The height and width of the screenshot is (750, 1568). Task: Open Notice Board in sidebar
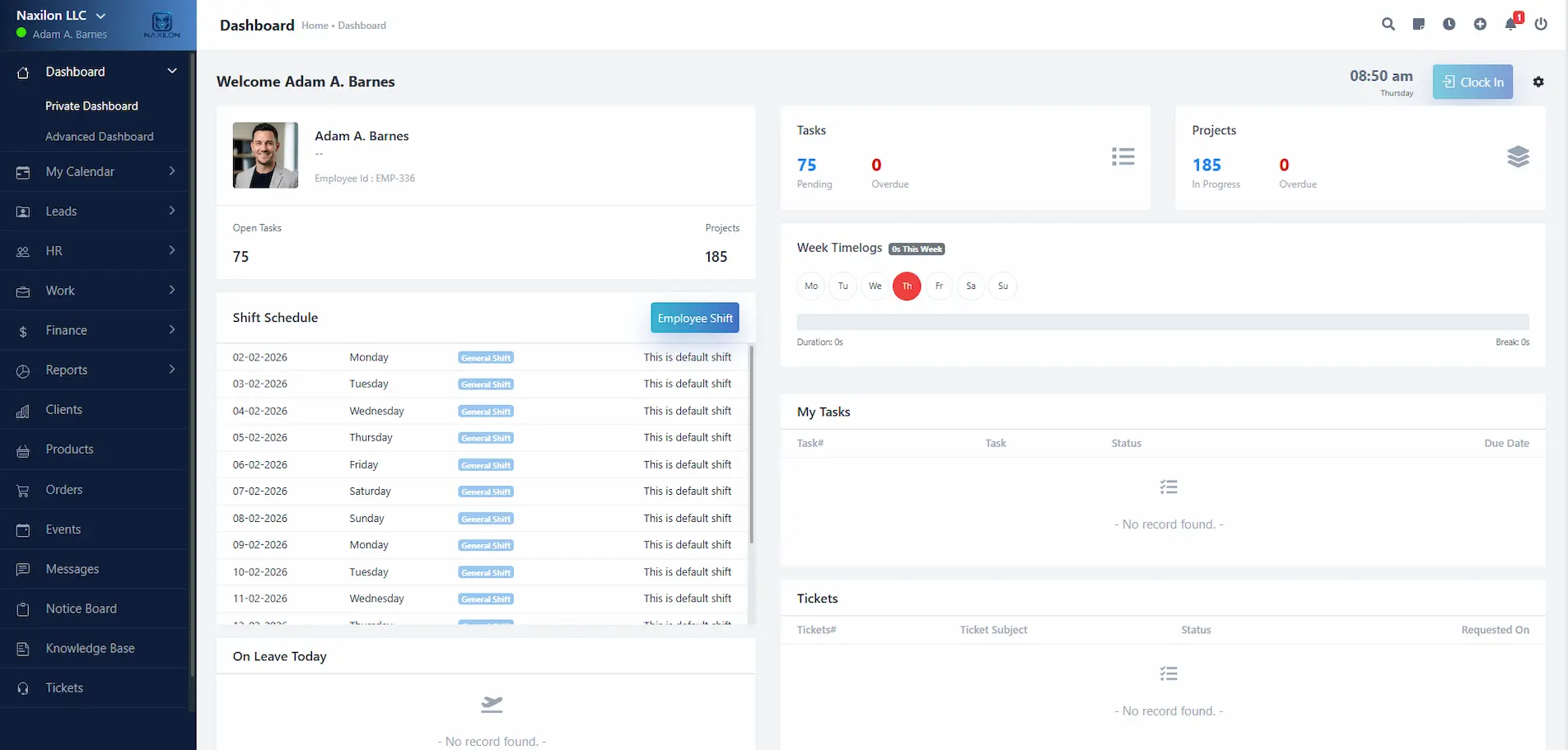point(82,609)
